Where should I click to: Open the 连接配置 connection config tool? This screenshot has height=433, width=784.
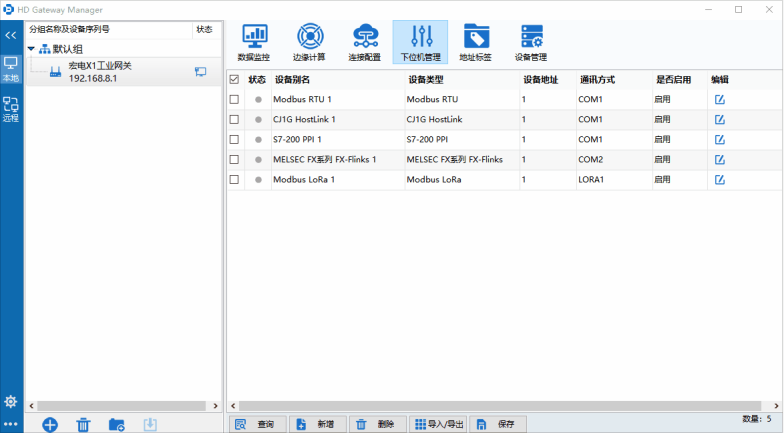(364, 43)
